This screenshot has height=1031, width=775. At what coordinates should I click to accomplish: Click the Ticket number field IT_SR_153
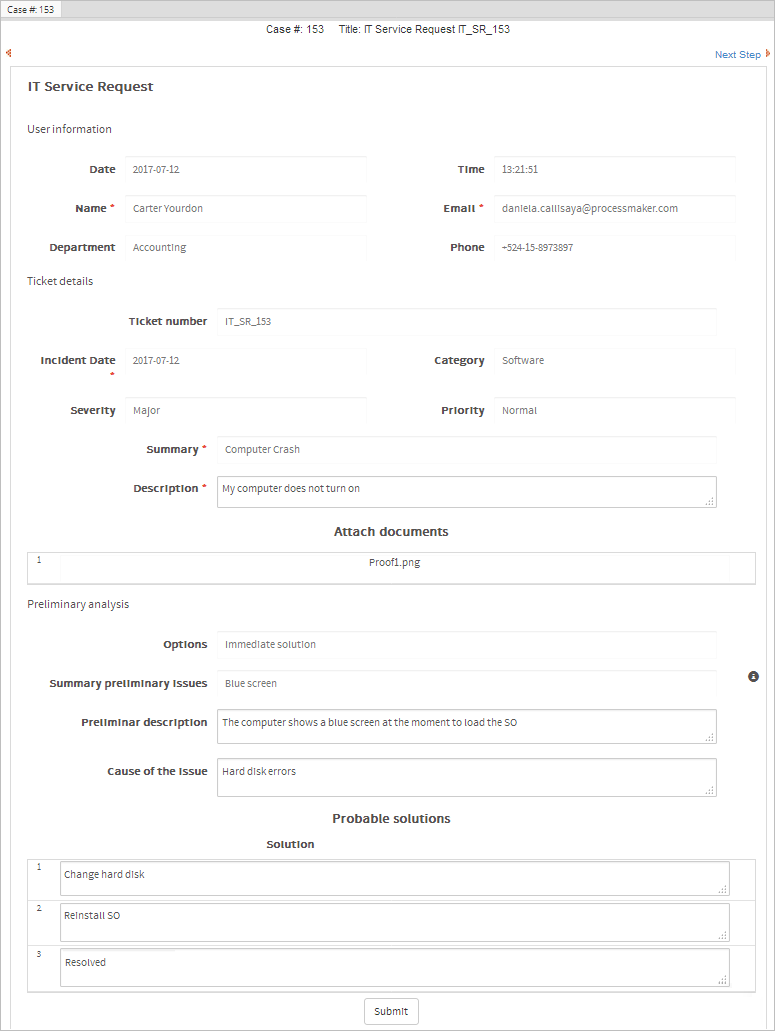tap(466, 322)
